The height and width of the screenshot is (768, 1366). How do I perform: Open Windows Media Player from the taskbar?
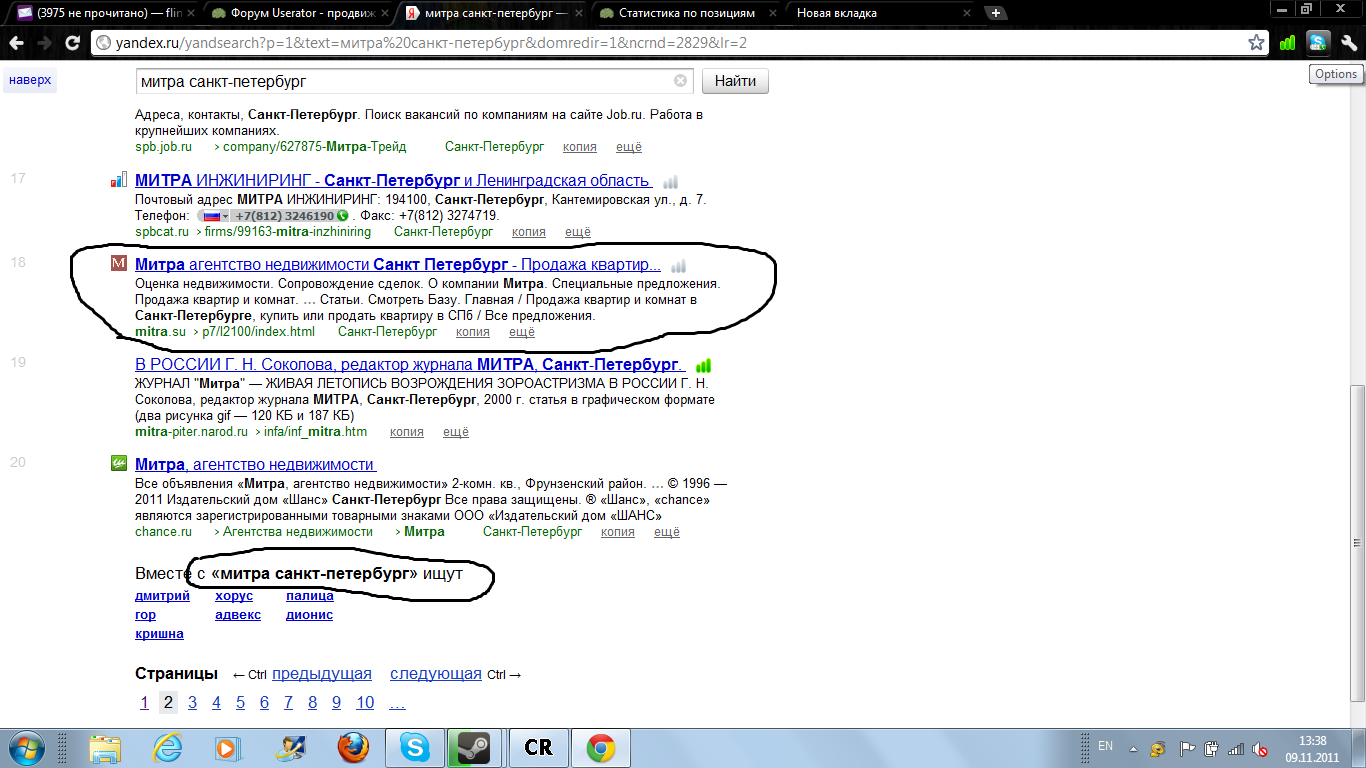click(x=229, y=747)
